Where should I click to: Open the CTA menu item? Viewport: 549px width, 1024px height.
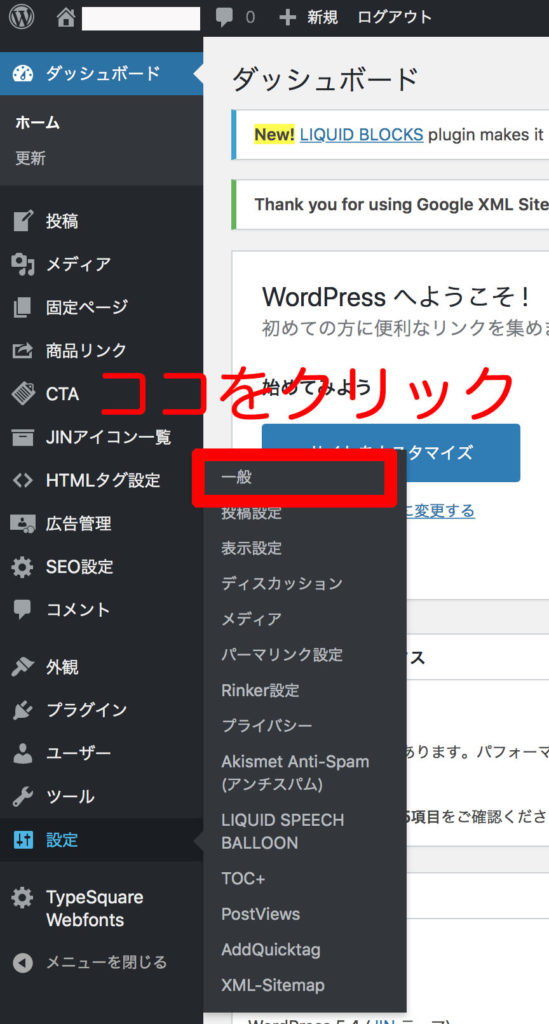pos(63,394)
